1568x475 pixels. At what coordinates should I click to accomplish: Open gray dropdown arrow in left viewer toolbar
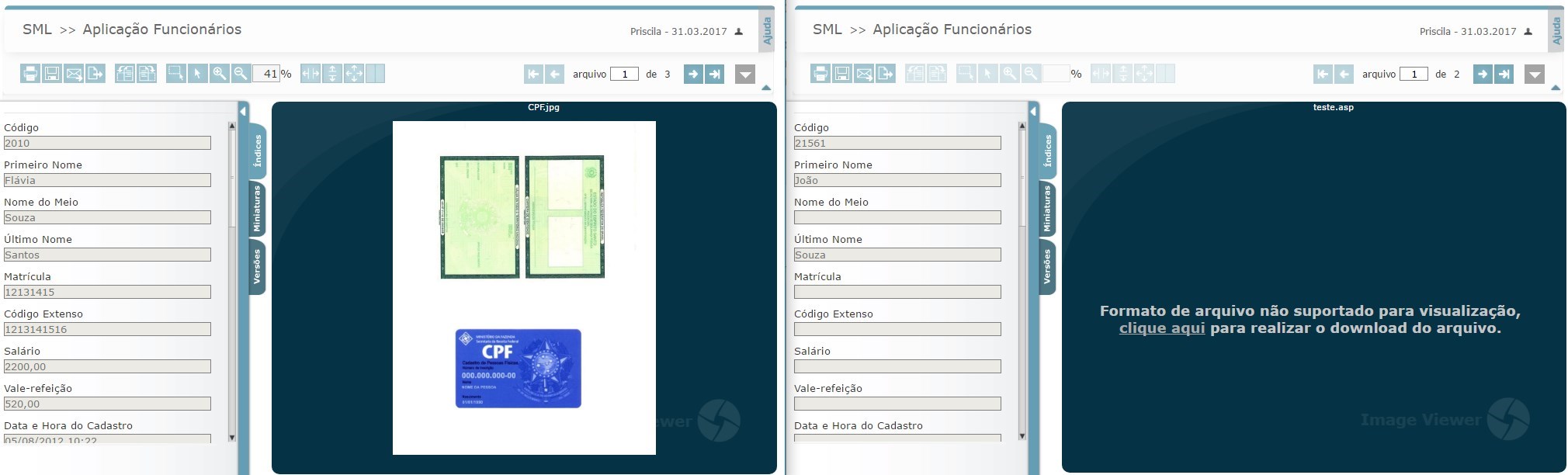(x=745, y=75)
